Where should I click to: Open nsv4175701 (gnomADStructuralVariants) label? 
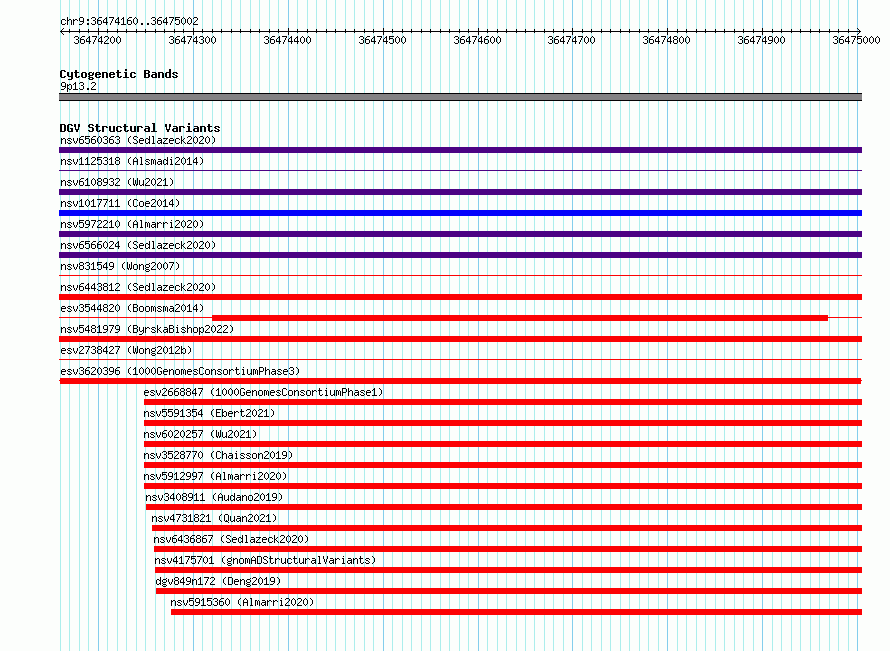(266, 560)
